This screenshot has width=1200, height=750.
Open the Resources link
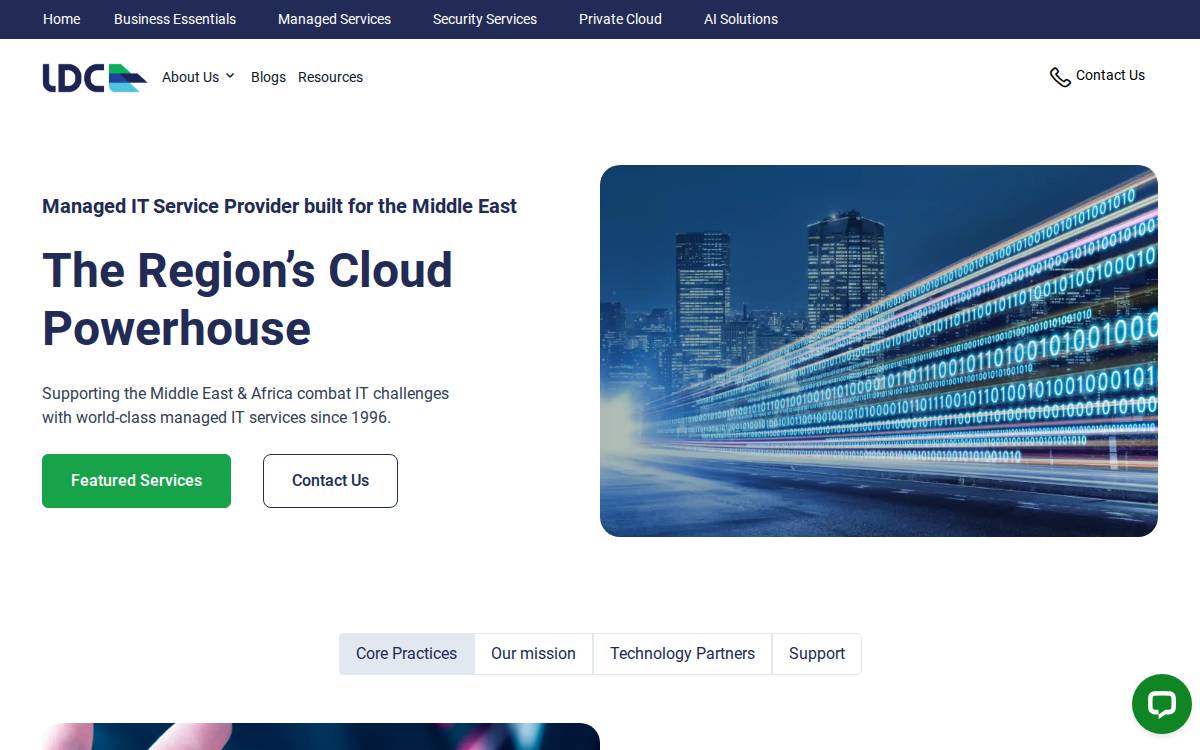[x=330, y=77]
